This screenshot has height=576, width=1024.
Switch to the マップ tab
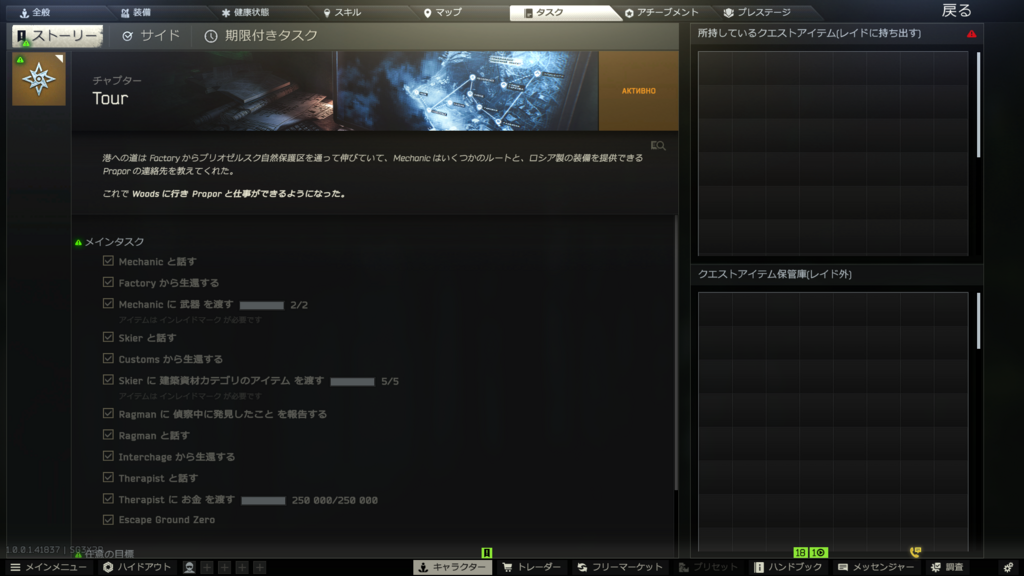coord(442,13)
